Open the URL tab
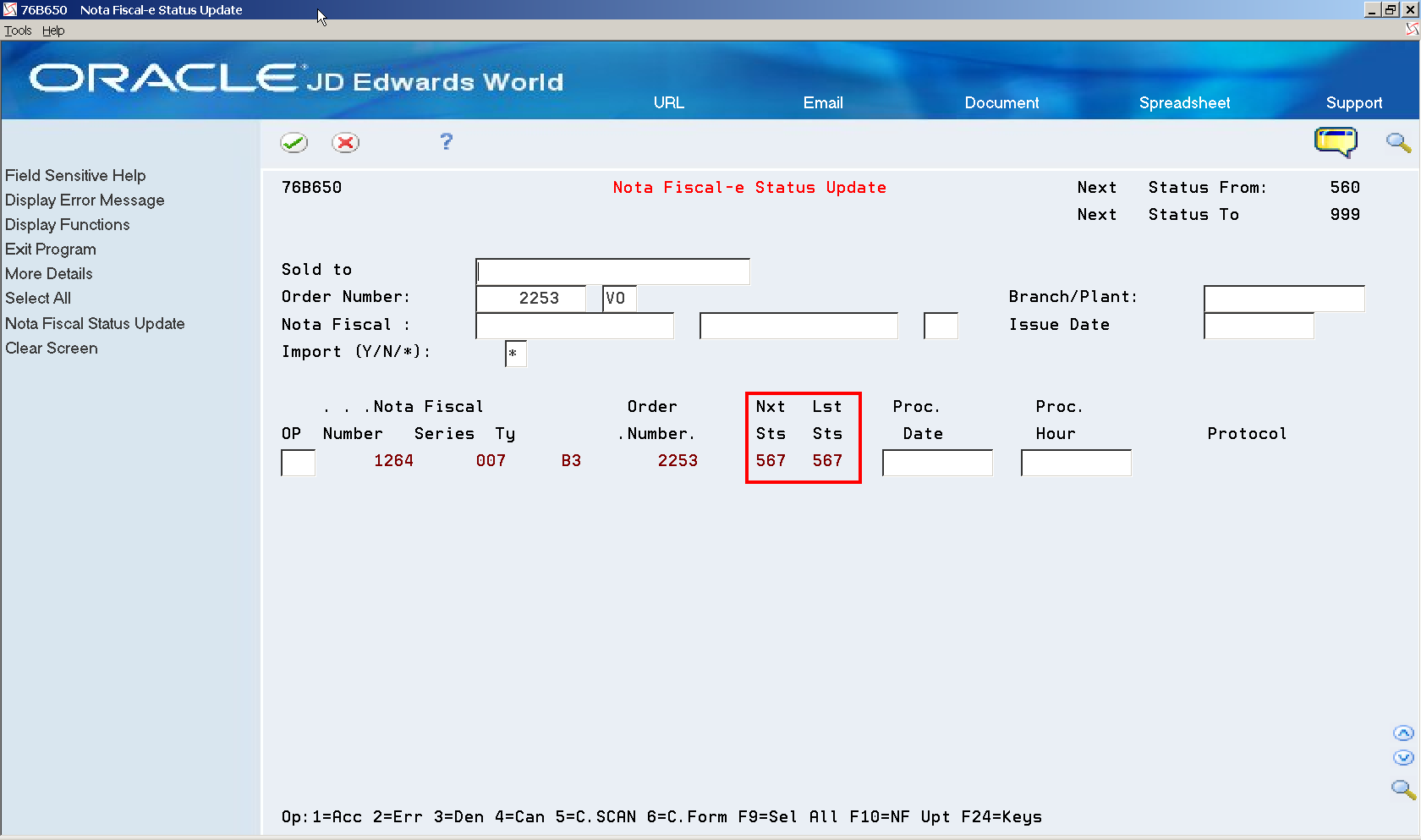Screen dimensions: 1421x840 point(669,102)
